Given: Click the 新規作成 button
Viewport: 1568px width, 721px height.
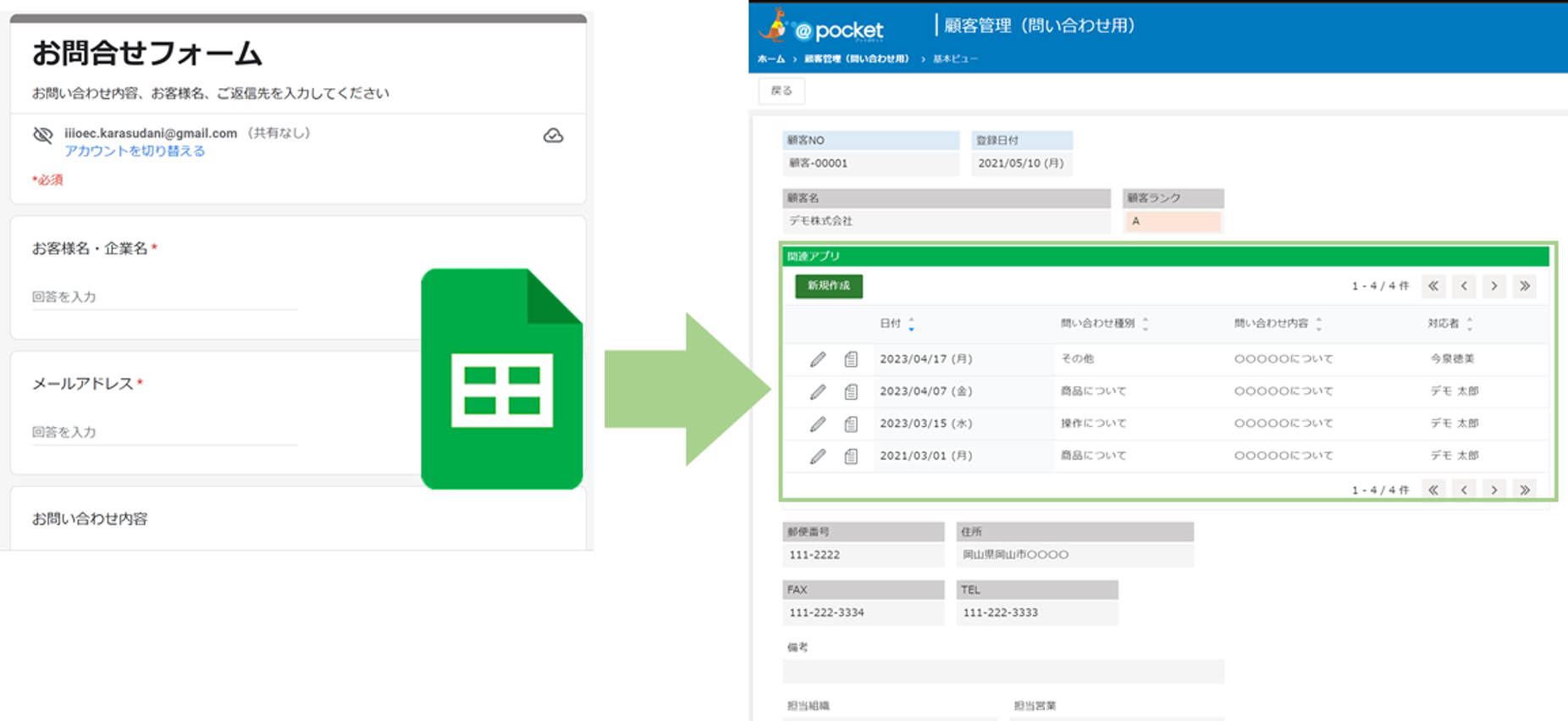Looking at the screenshot, I should pos(829,286).
